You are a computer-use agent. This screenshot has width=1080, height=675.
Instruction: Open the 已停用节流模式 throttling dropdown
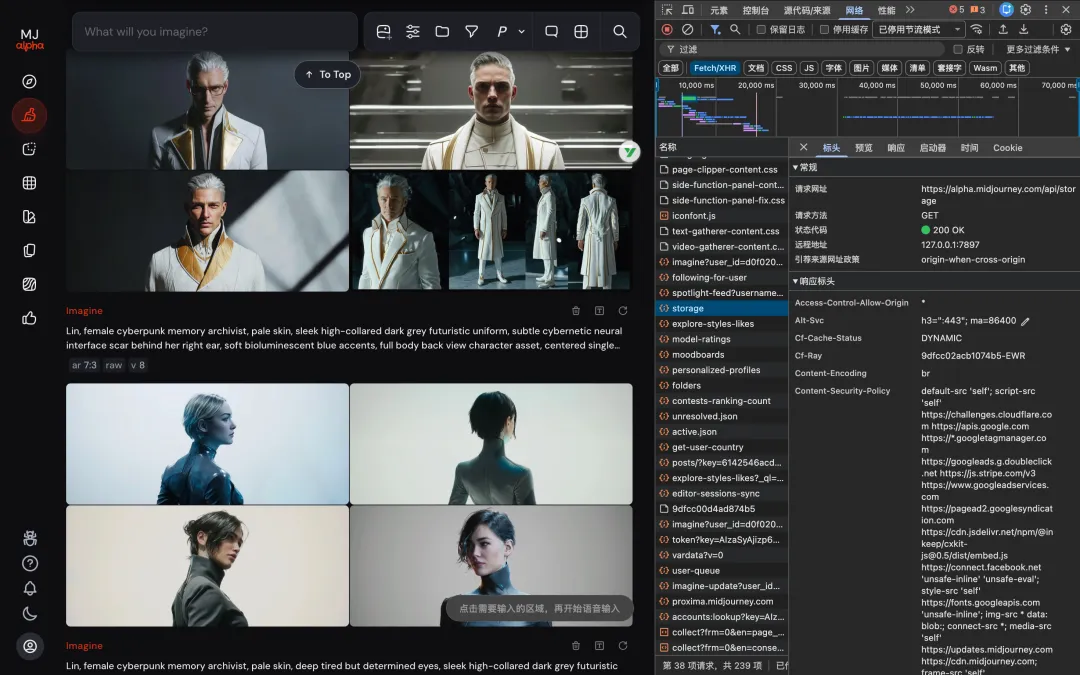click(920, 30)
